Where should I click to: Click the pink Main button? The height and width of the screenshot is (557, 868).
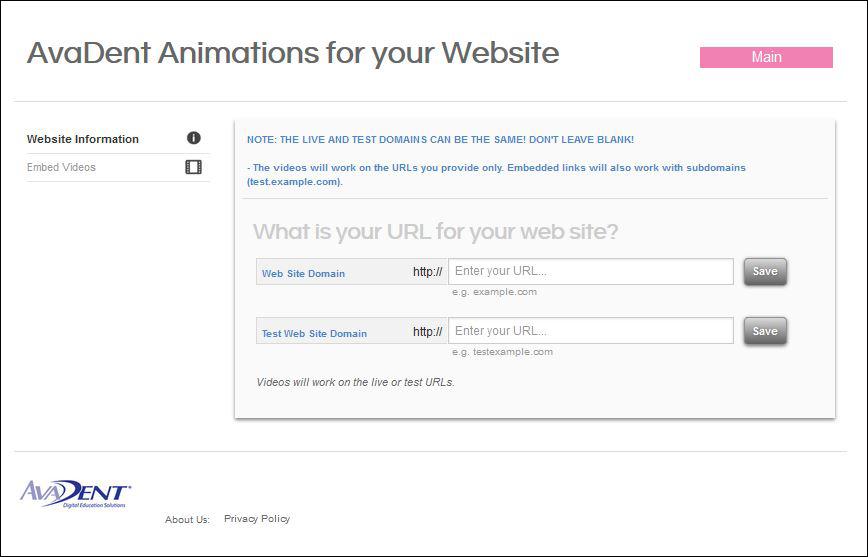pos(766,57)
